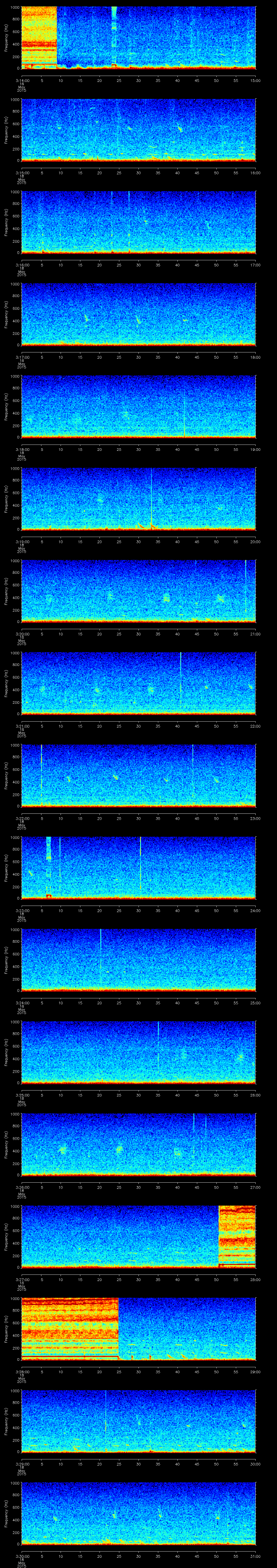Click the 22:00 end time label
This screenshot has width=277, height=1568.
tap(255, 726)
